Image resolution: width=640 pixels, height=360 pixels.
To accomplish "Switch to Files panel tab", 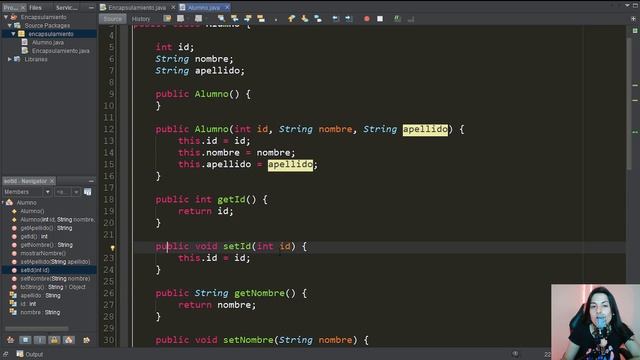I will [x=36, y=7].
